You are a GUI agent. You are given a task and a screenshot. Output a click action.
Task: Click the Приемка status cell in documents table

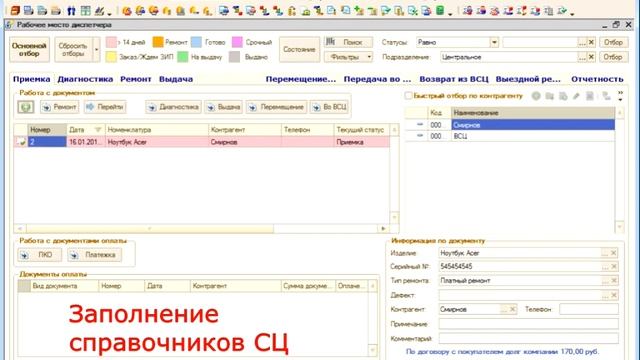click(362, 142)
